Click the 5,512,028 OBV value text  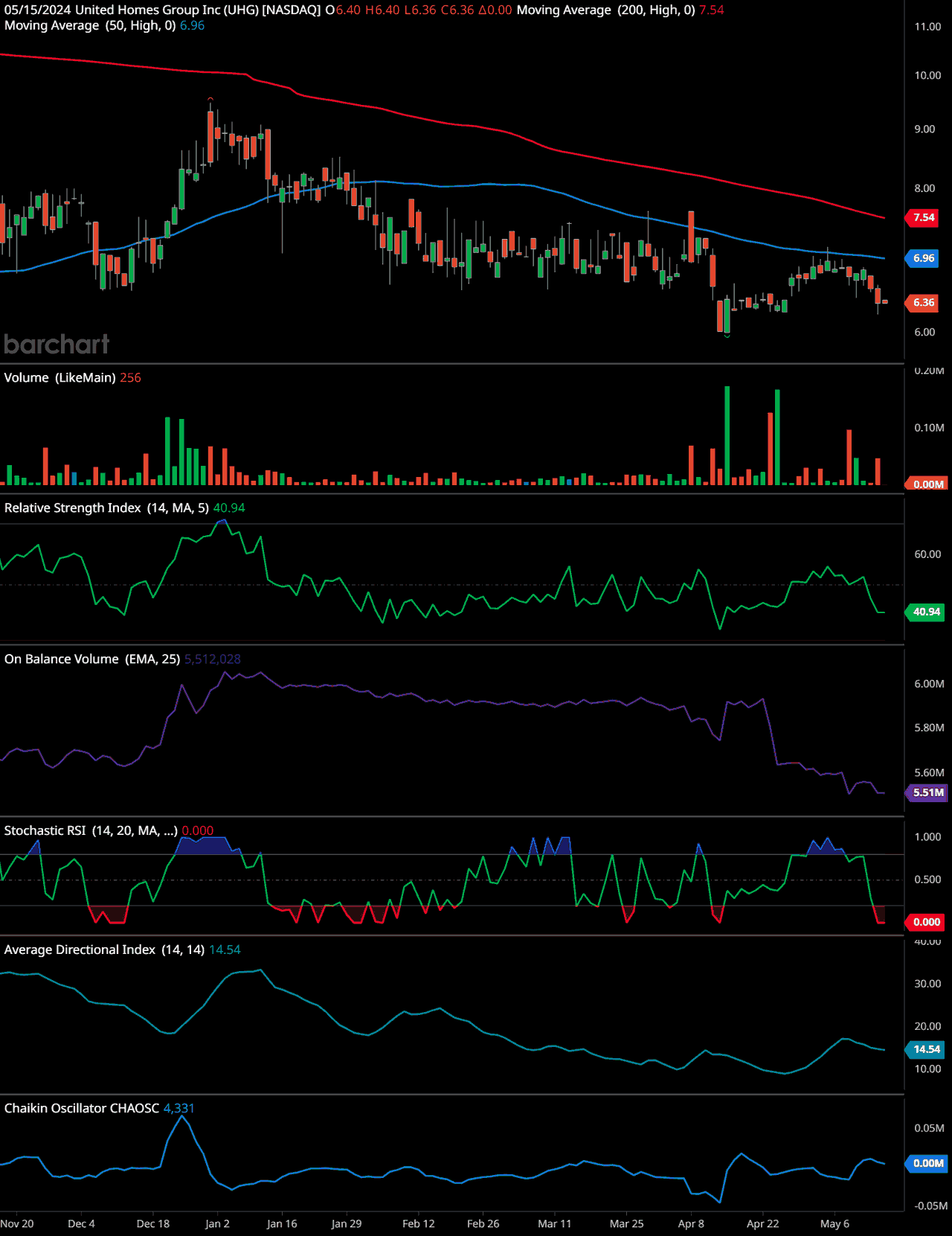[x=213, y=659]
